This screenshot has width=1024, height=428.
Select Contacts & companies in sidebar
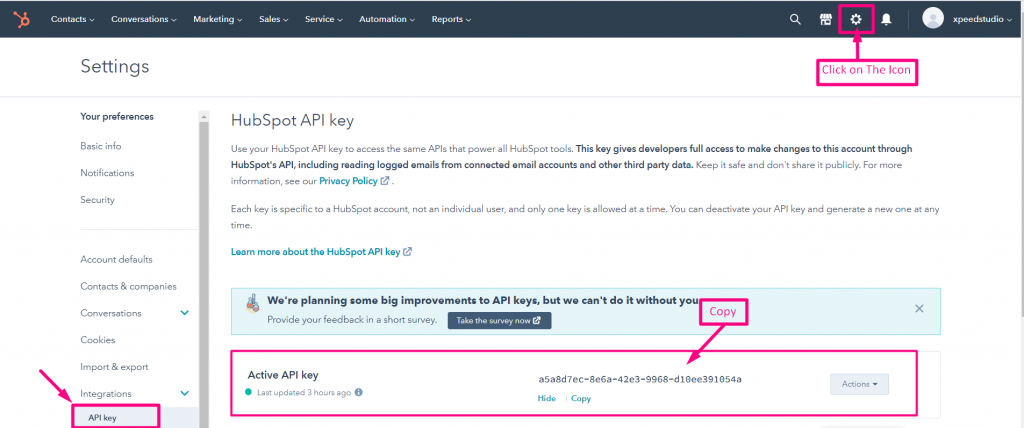coord(128,286)
